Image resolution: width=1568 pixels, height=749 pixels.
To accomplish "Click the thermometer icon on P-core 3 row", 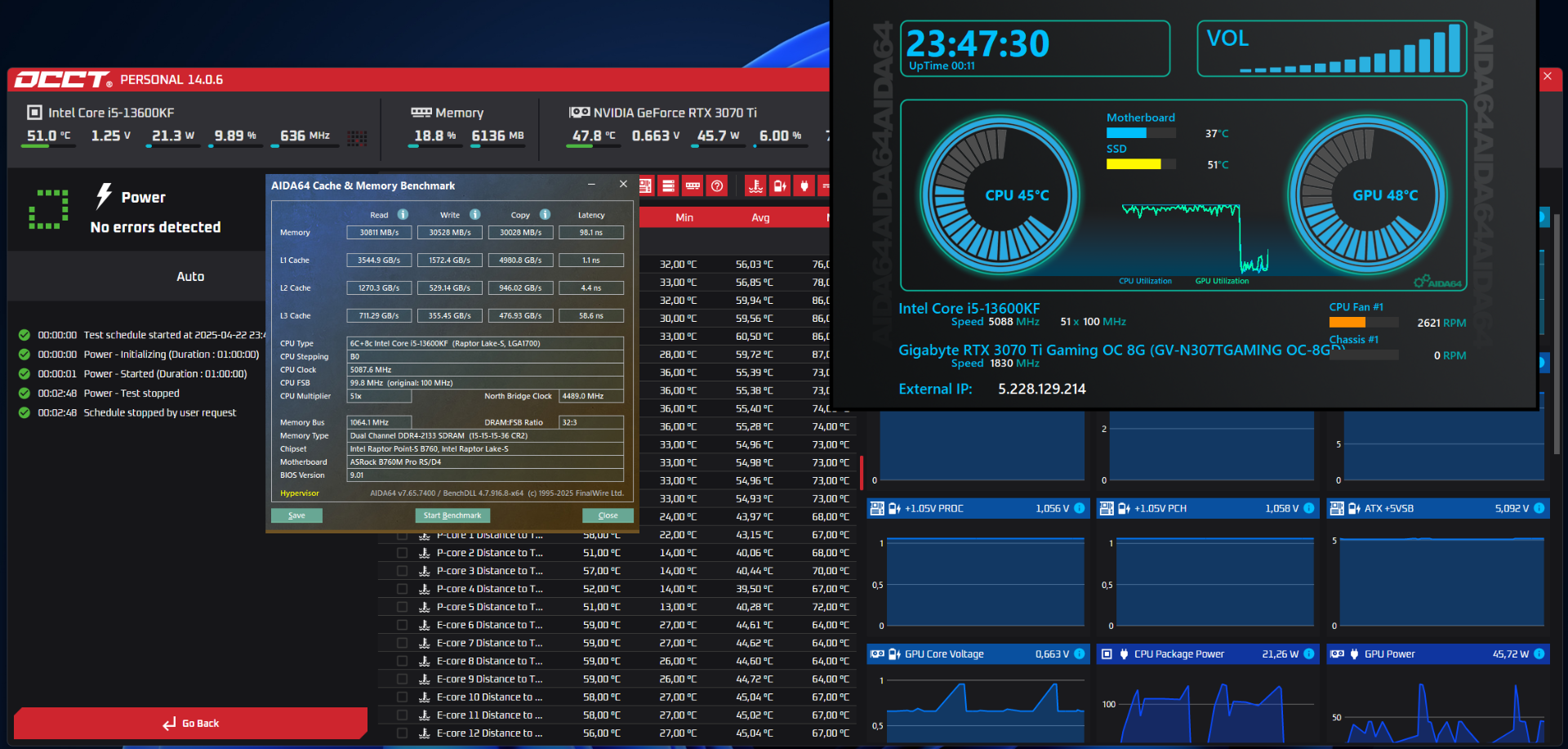I will (x=425, y=571).
